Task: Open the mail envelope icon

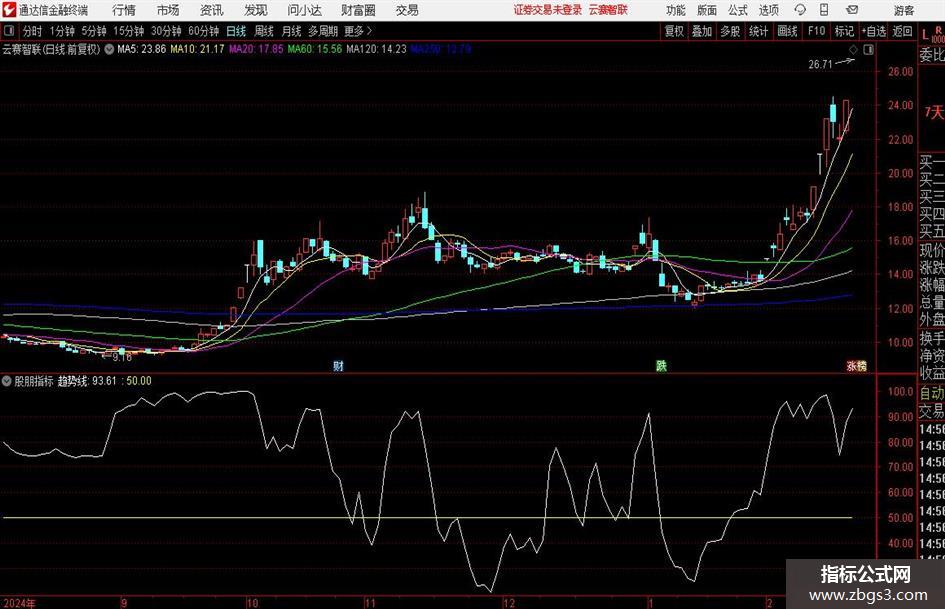Action: coord(852,10)
